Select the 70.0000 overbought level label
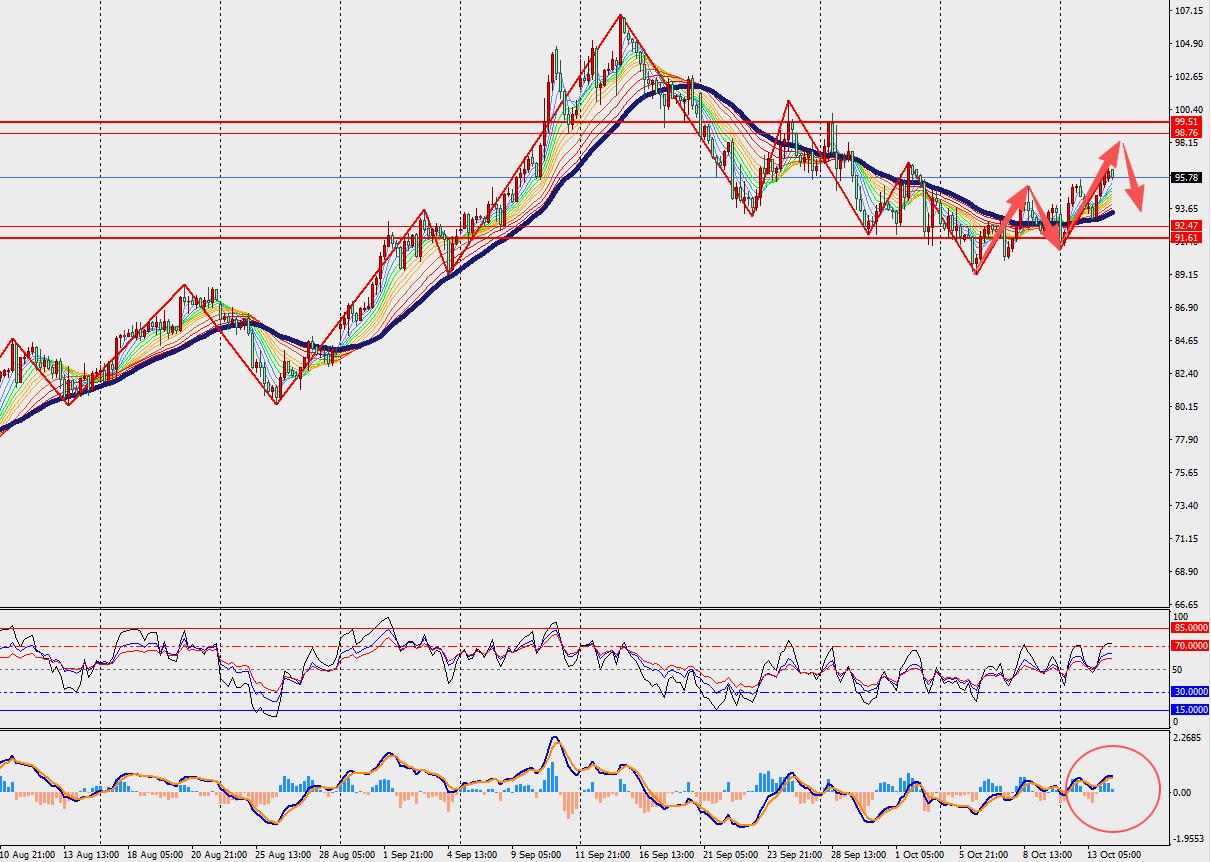This screenshot has width=1211, height=862. (1190, 646)
